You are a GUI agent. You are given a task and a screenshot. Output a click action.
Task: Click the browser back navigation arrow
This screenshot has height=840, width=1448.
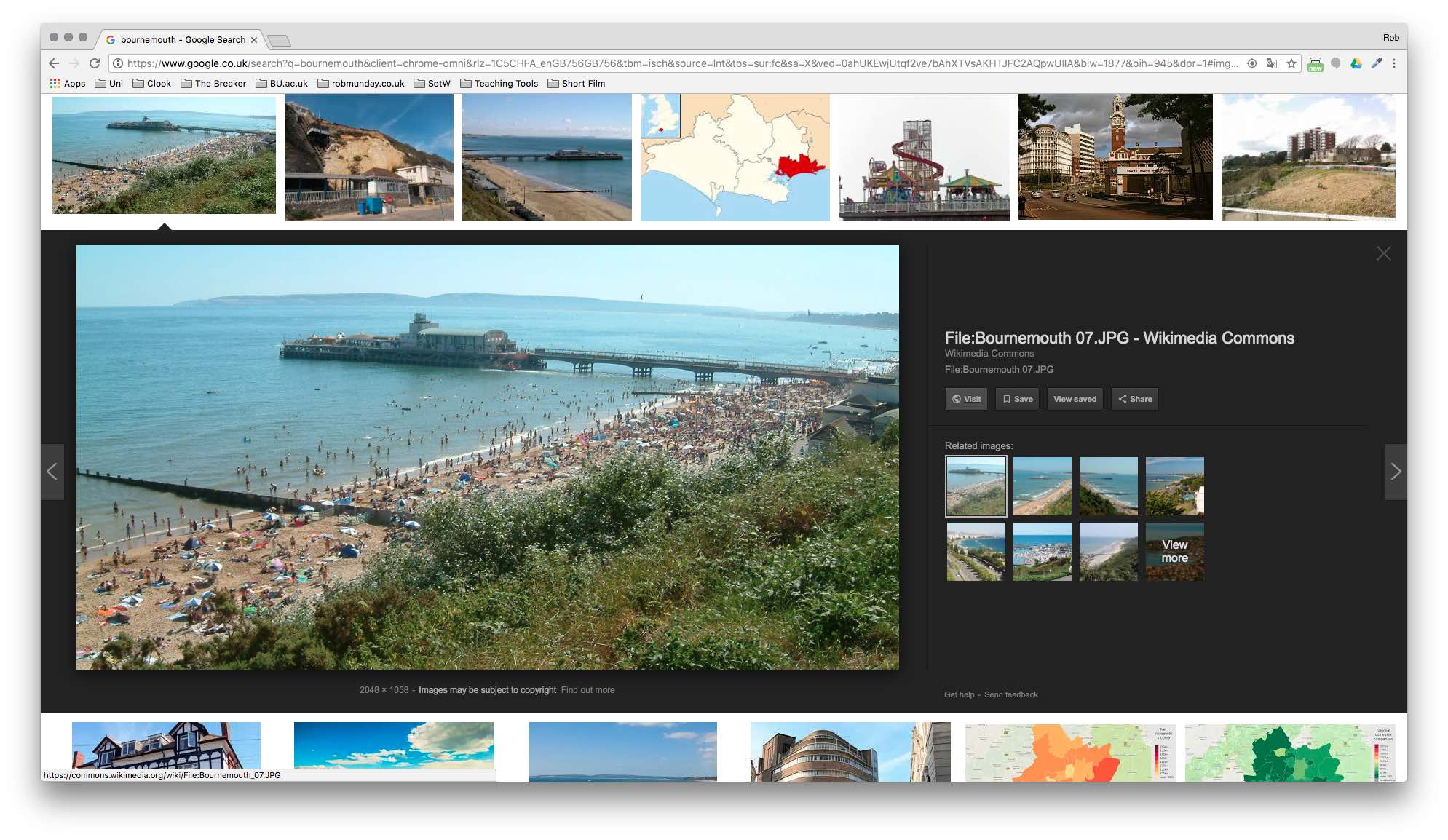55,62
